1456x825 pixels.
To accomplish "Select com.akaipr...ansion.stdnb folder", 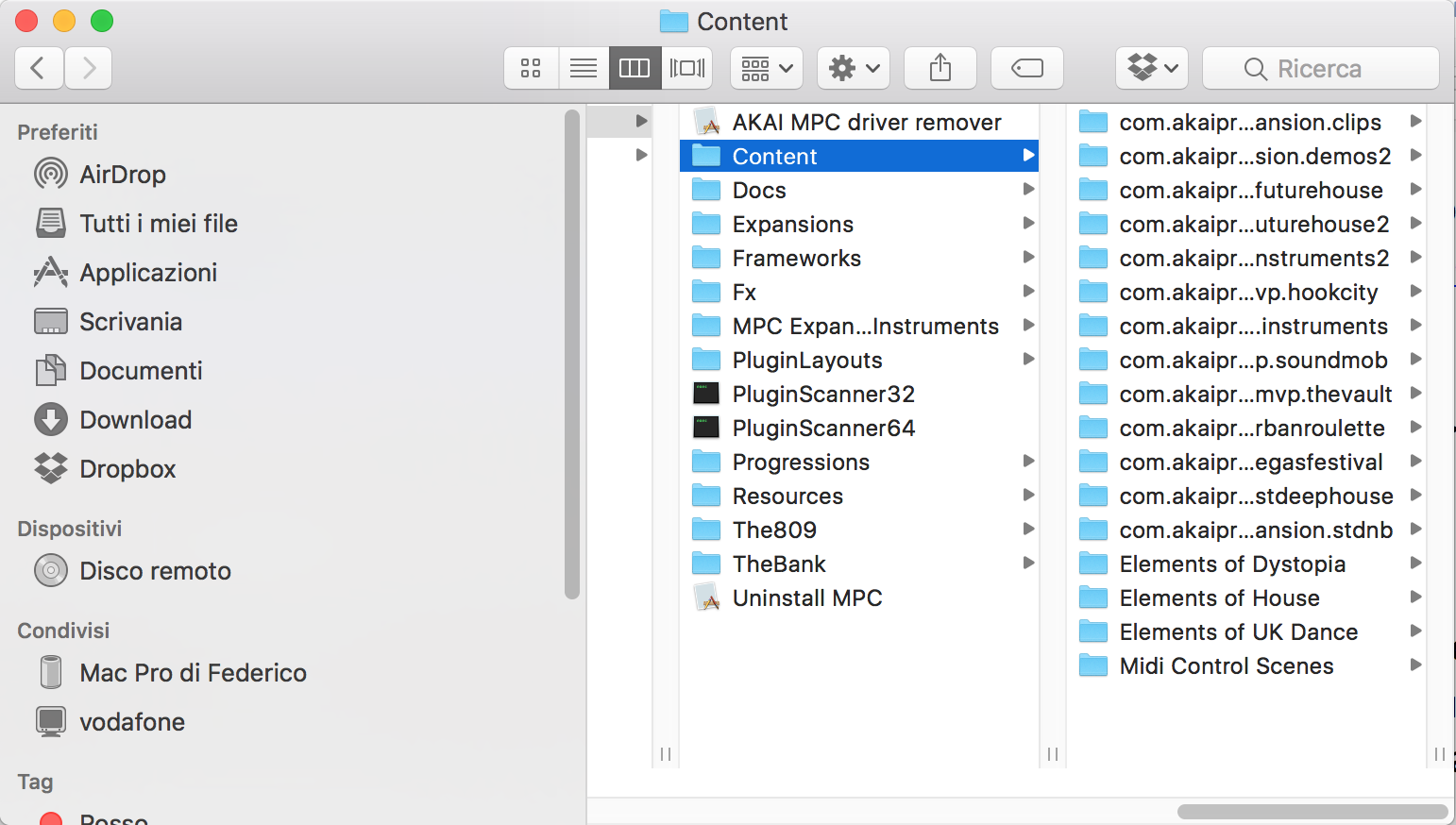I will click(x=1246, y=530).
